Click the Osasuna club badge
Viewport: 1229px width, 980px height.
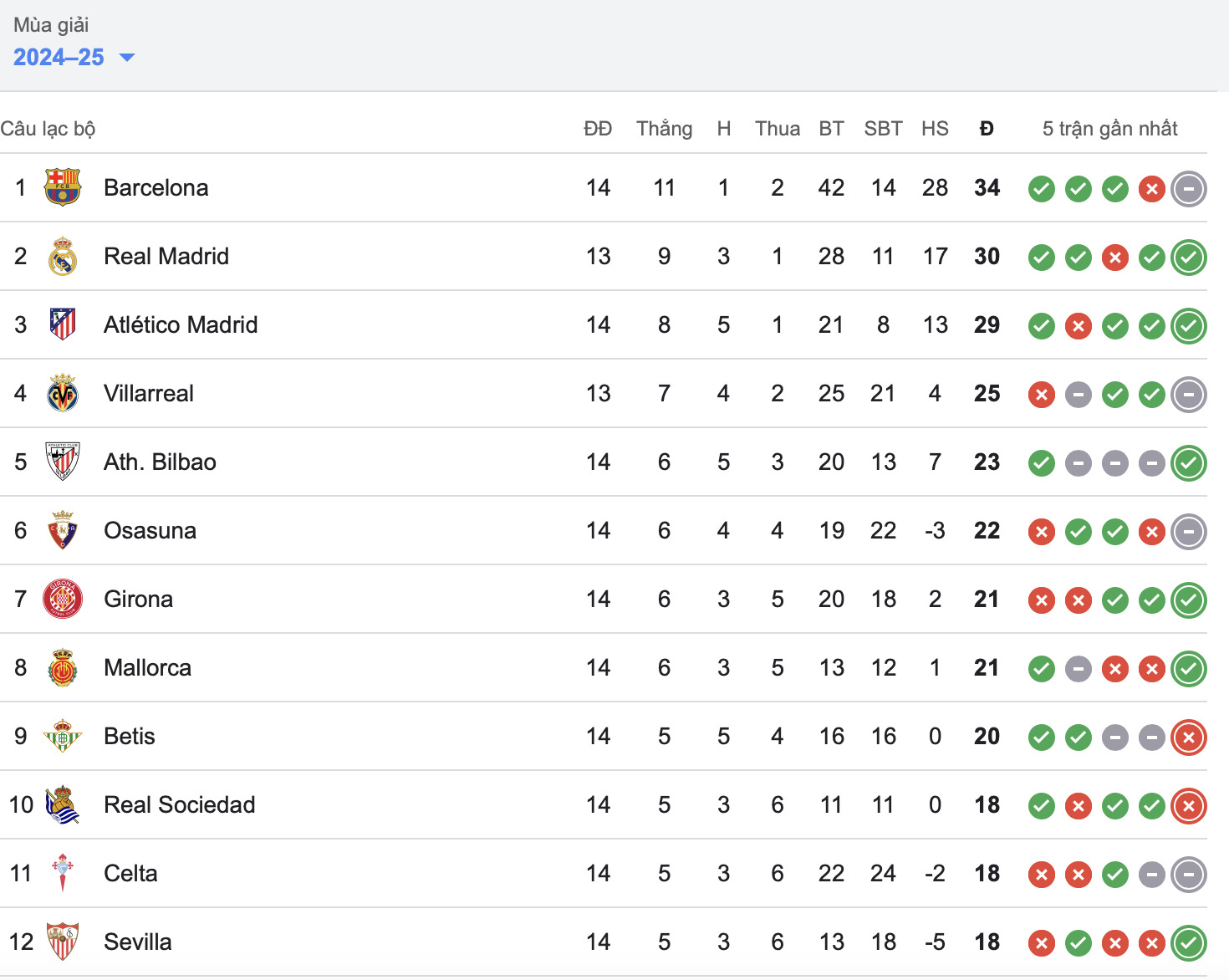pyautogui.click(x=62, y=530)
